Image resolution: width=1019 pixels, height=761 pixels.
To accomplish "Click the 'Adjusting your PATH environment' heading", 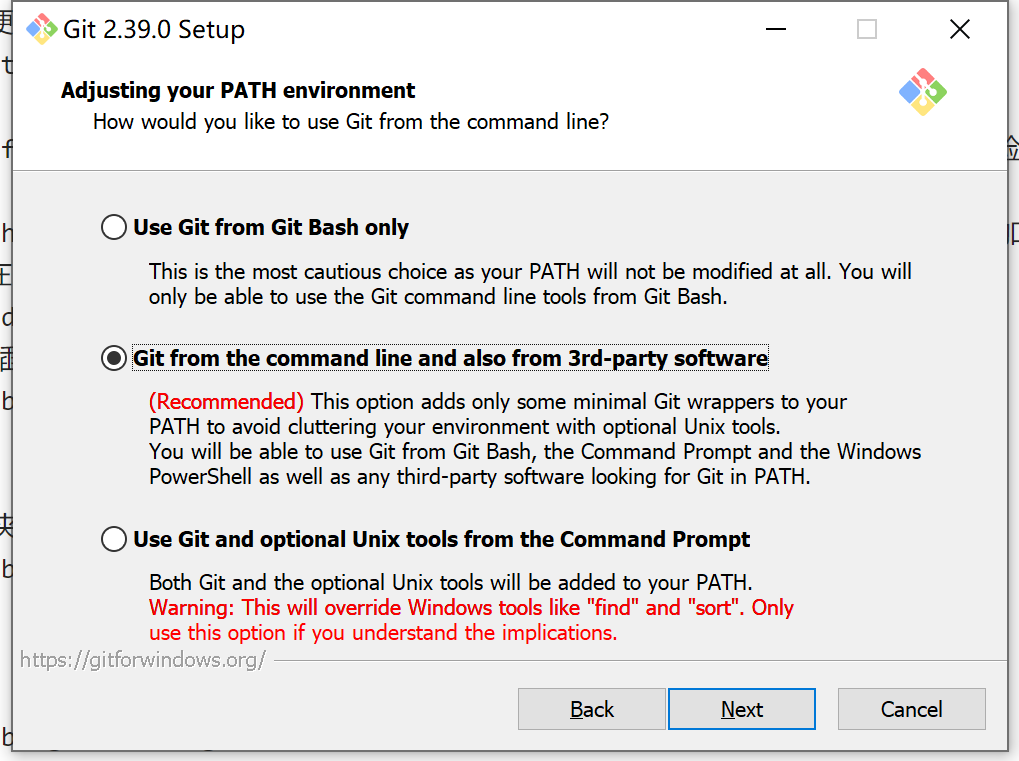I will [x=237, y=90].
